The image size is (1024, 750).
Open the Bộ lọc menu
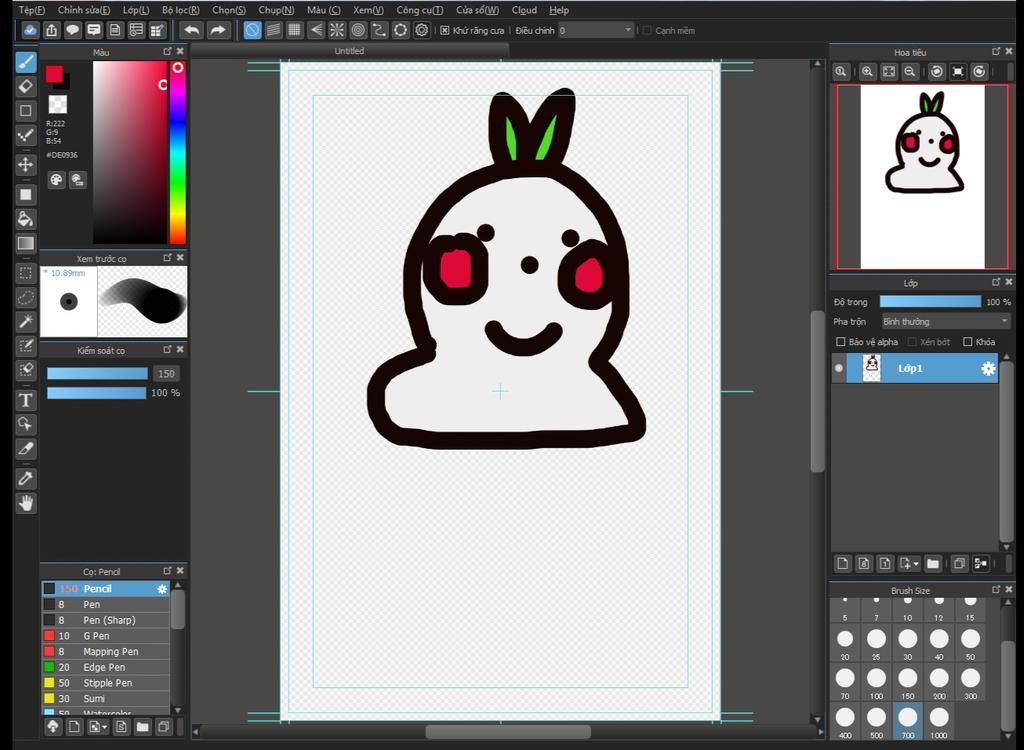pos(181,10)
